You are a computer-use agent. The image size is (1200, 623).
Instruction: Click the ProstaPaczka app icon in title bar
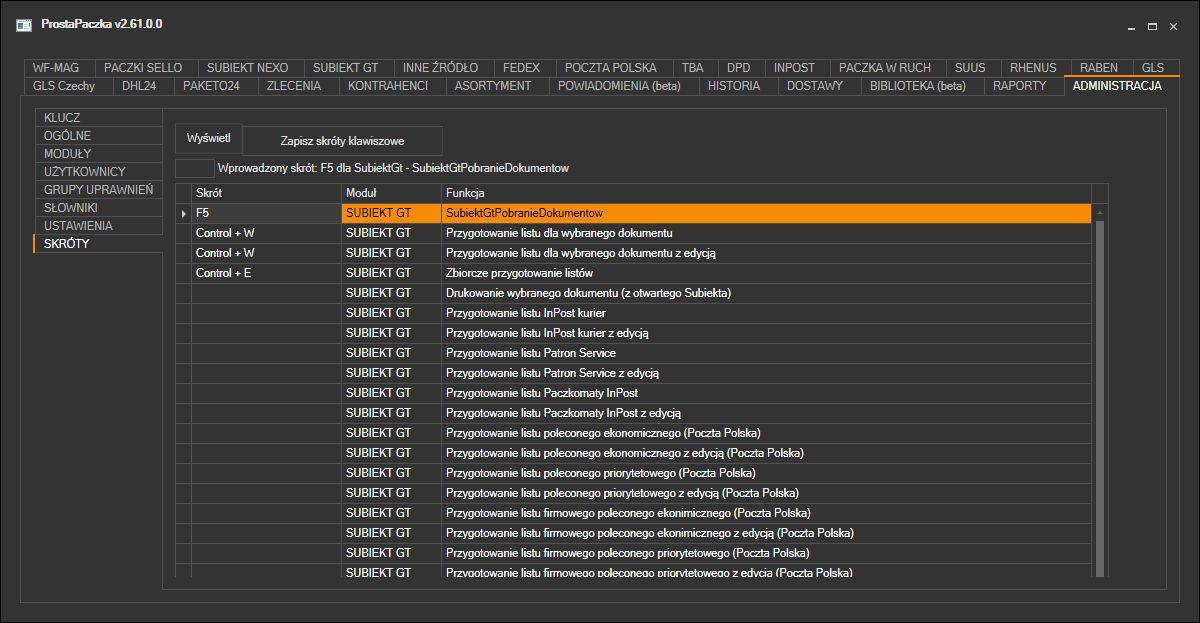[23, 24]
